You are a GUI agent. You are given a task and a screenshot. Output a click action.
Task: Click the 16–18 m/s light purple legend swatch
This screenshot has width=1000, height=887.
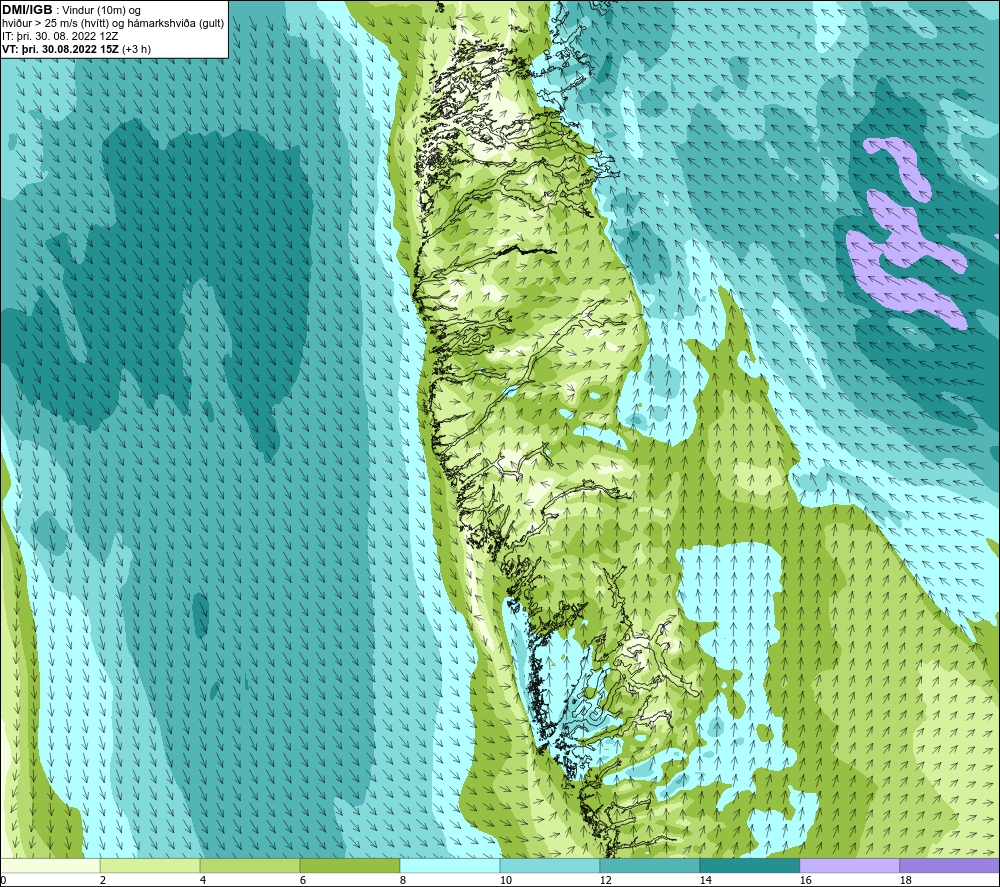point(849,865)
